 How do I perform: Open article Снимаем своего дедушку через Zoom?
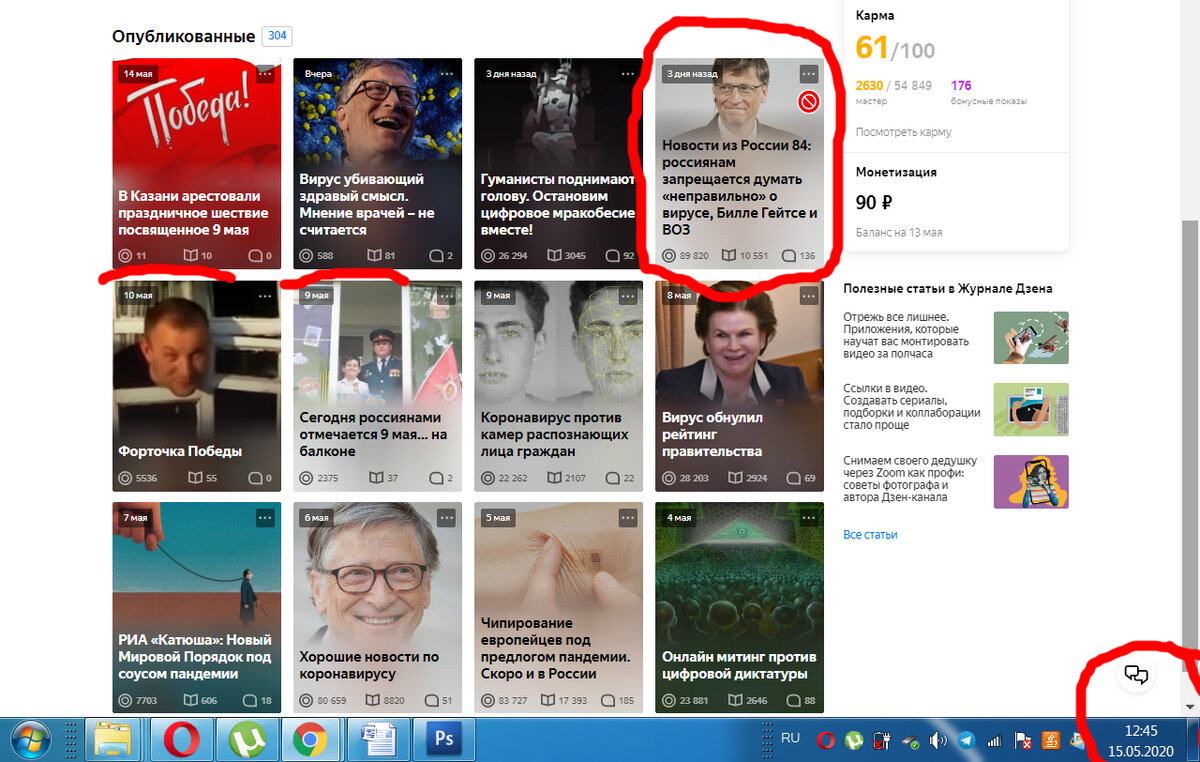coord(910,478)
